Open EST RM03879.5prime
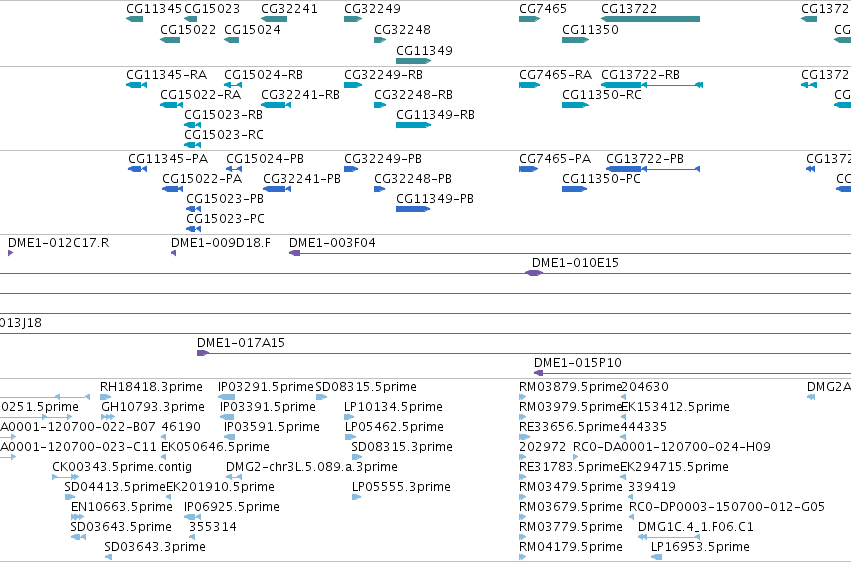Viewport: 851px width, 562px height. click(x=570, y=387)
